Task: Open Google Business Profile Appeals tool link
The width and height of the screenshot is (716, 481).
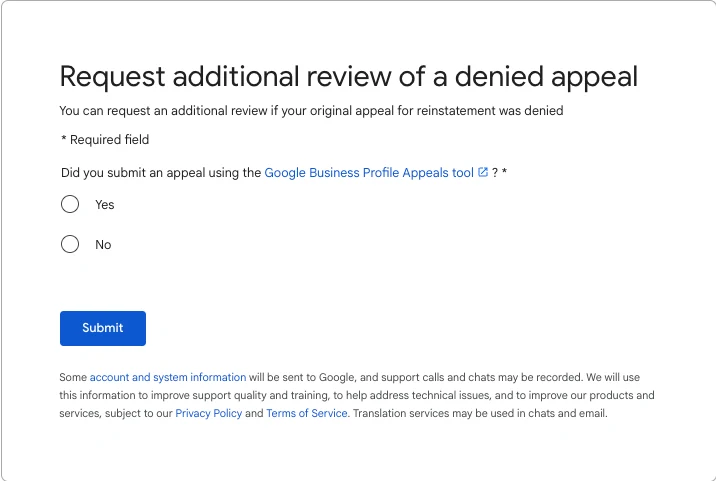Action: [x=369, y=173]
